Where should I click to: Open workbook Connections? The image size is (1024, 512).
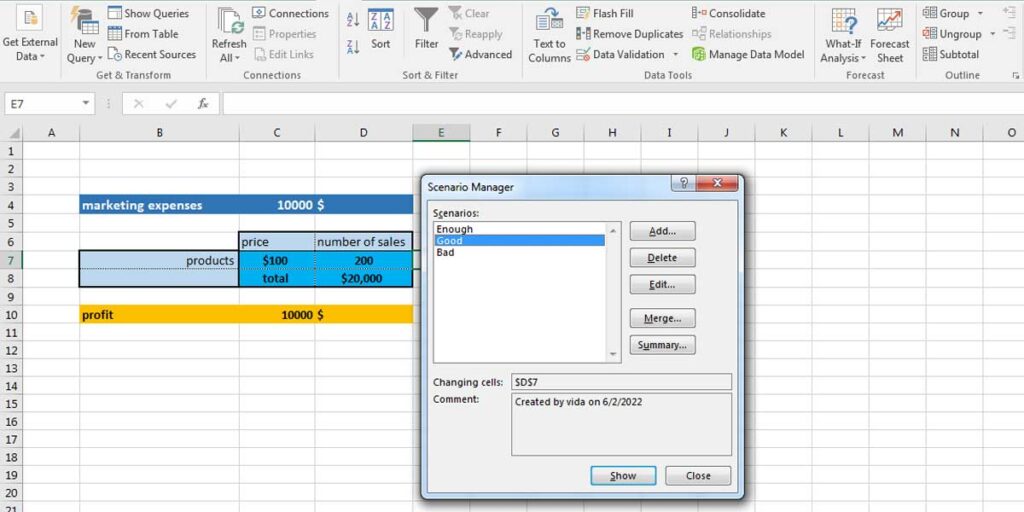290,13
